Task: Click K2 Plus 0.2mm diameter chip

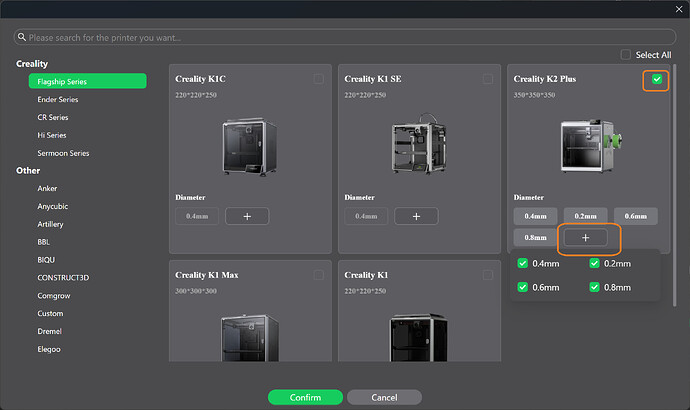Action: [x=585, y=216]
